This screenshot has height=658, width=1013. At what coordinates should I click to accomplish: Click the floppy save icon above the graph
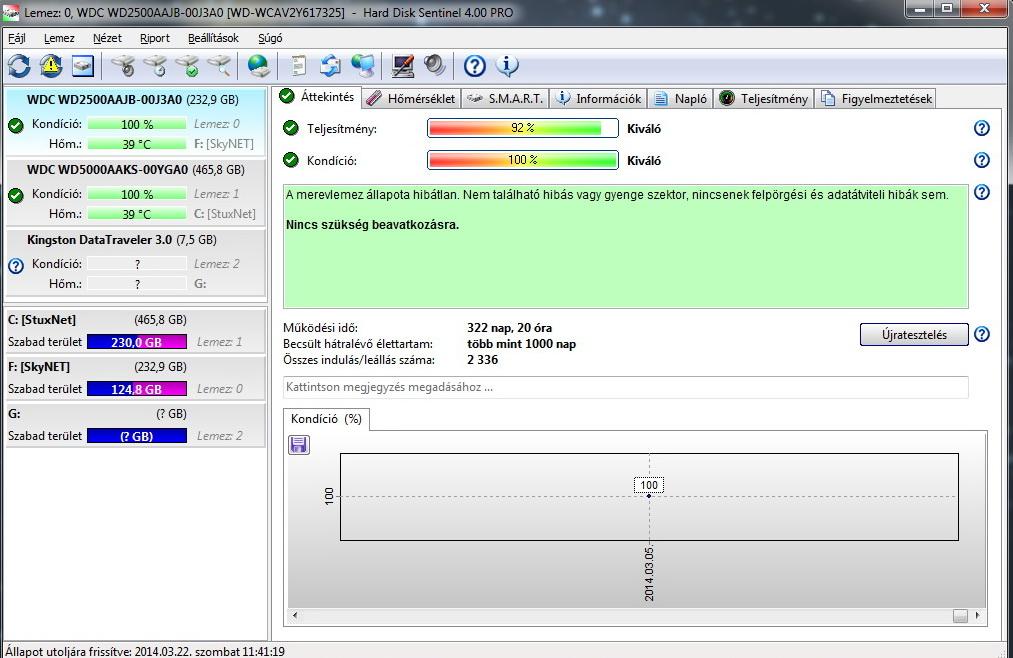(298, 444)
